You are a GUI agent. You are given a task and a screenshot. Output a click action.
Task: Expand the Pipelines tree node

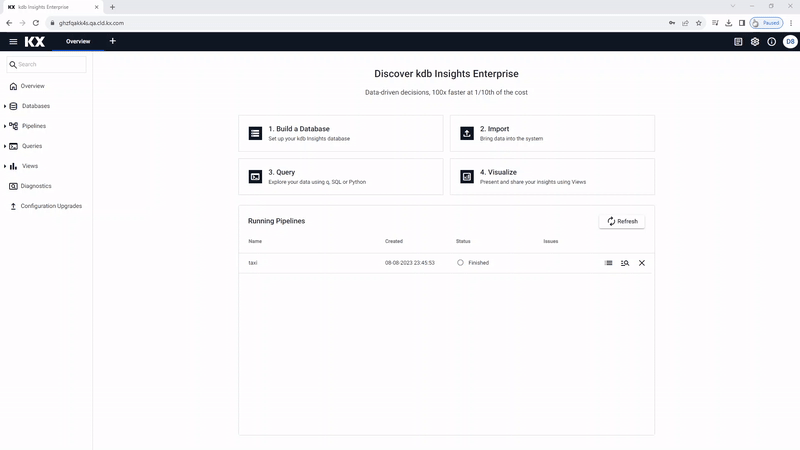click(x=5, y=126)
